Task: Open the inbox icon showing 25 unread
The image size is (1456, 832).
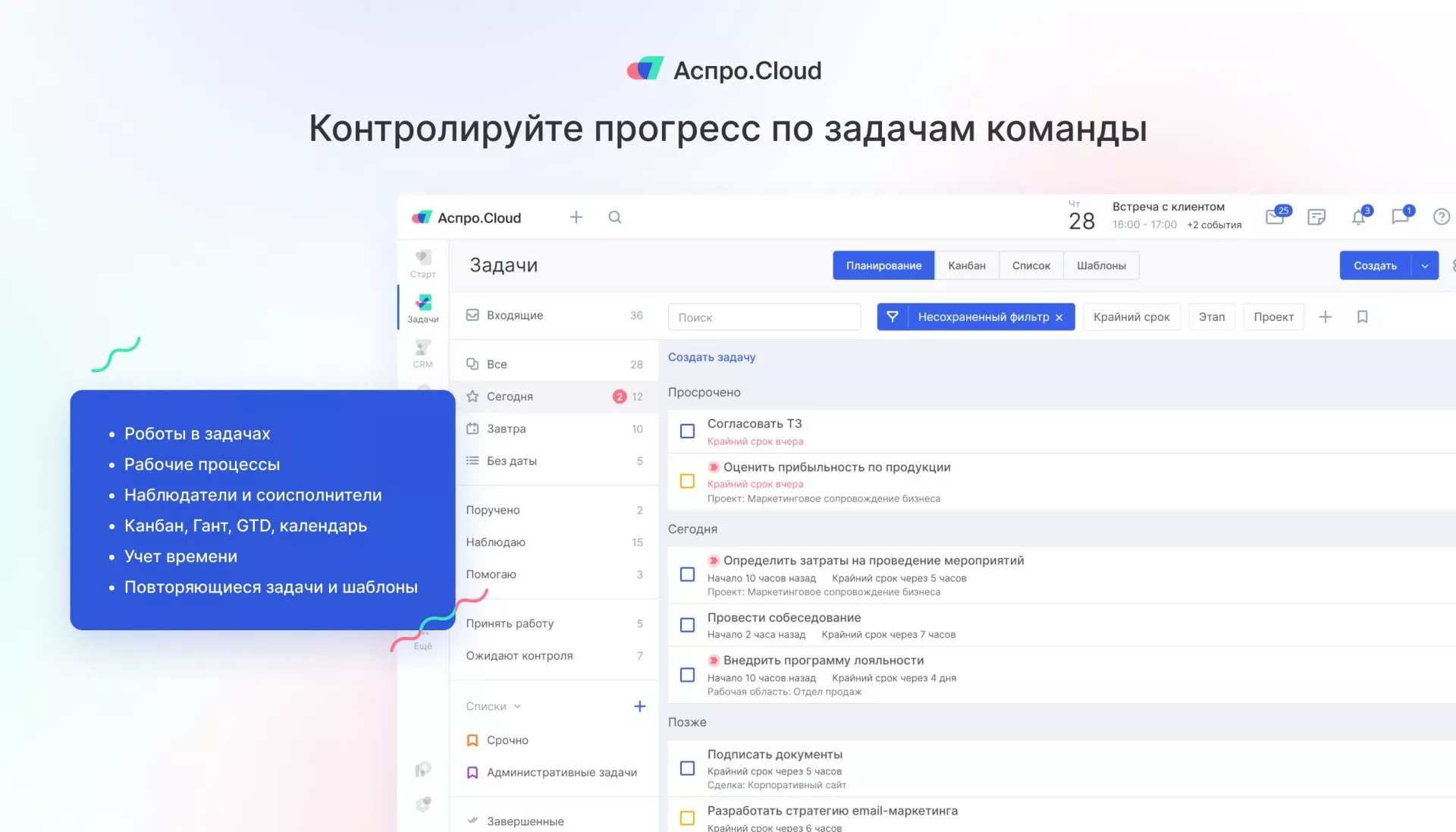Action: 1276,217
